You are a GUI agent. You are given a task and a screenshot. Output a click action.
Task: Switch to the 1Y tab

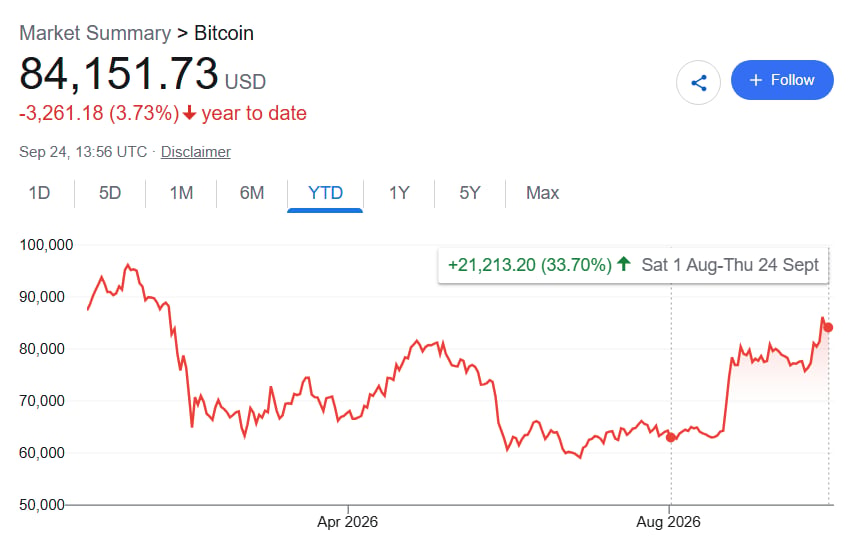399,193
